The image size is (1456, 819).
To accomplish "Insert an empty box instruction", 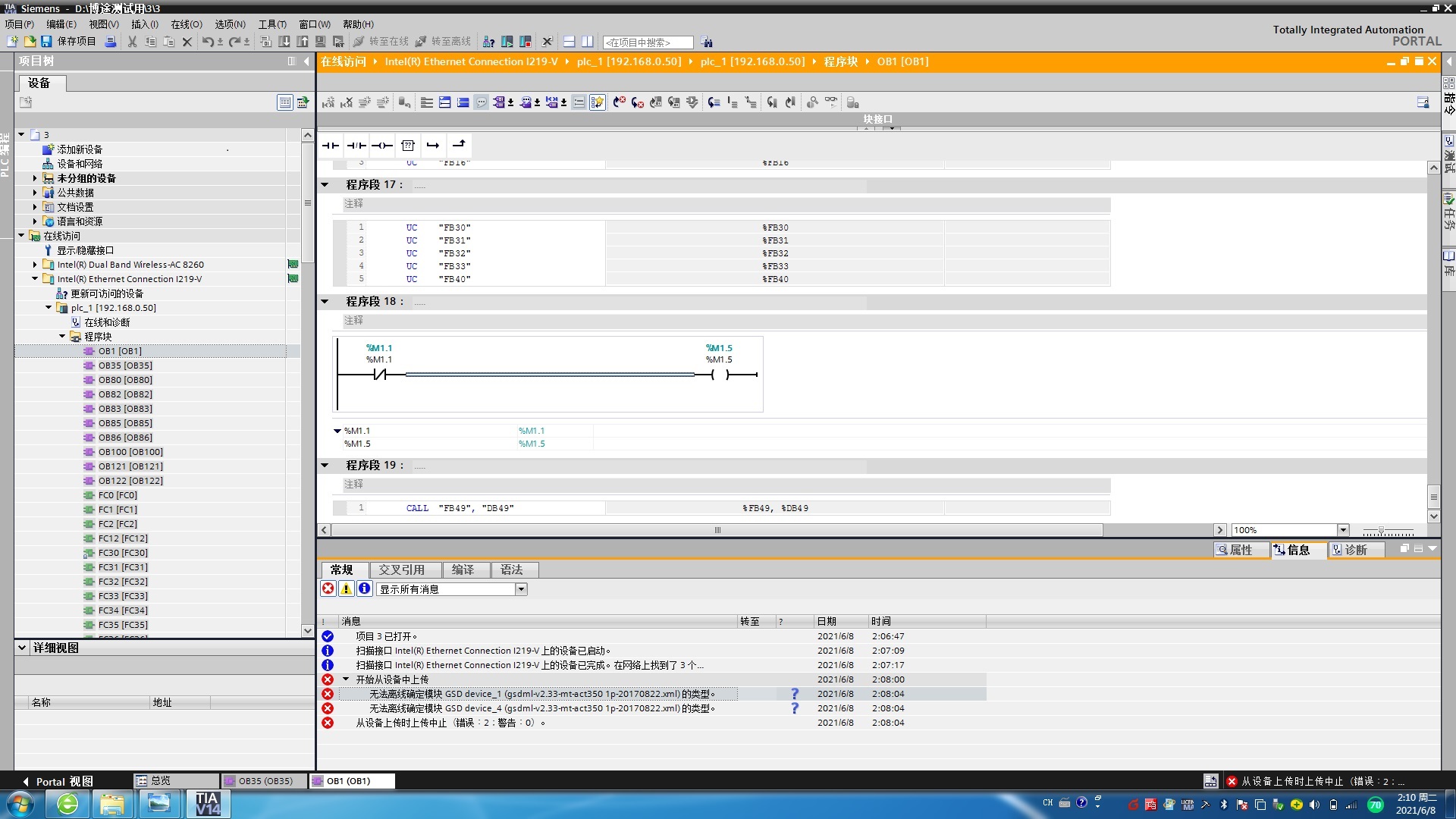I will tap(408, 145).
